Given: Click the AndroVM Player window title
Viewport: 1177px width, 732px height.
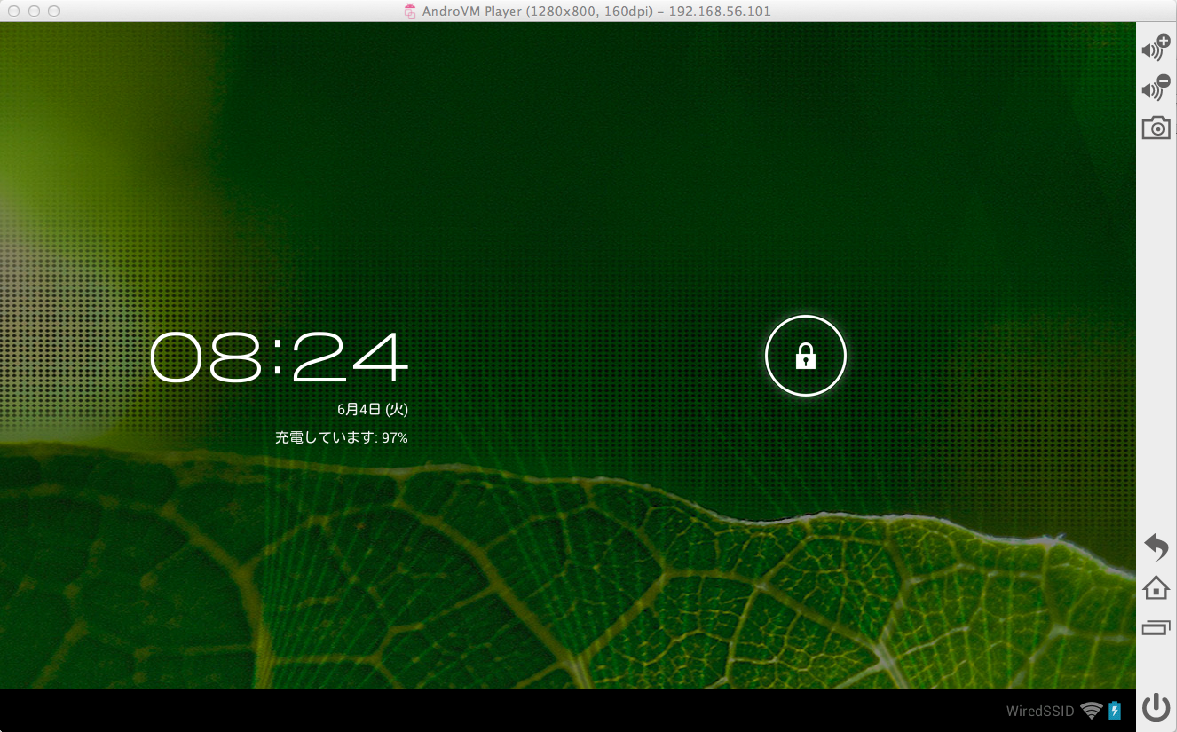Looking at the screenshot, I should click(596, 11).
